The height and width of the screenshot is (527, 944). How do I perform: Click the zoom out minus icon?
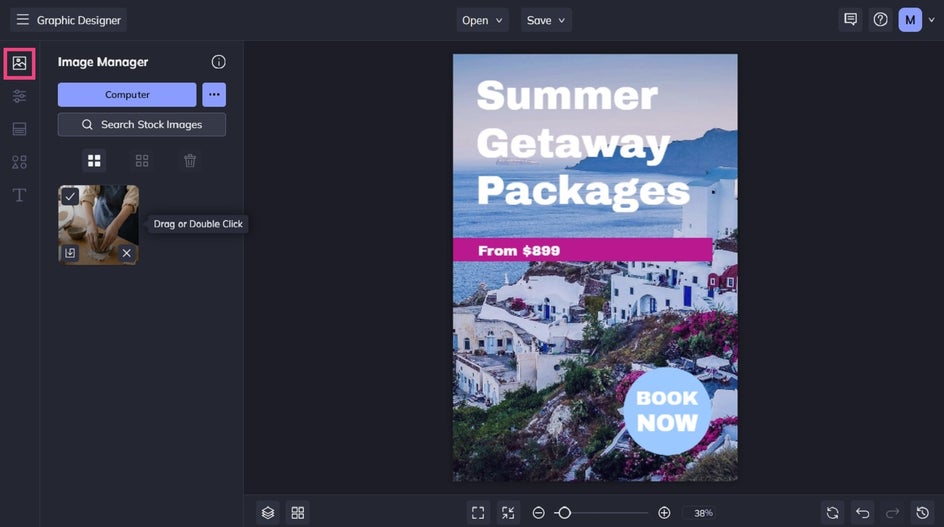[x=538, y=513]
